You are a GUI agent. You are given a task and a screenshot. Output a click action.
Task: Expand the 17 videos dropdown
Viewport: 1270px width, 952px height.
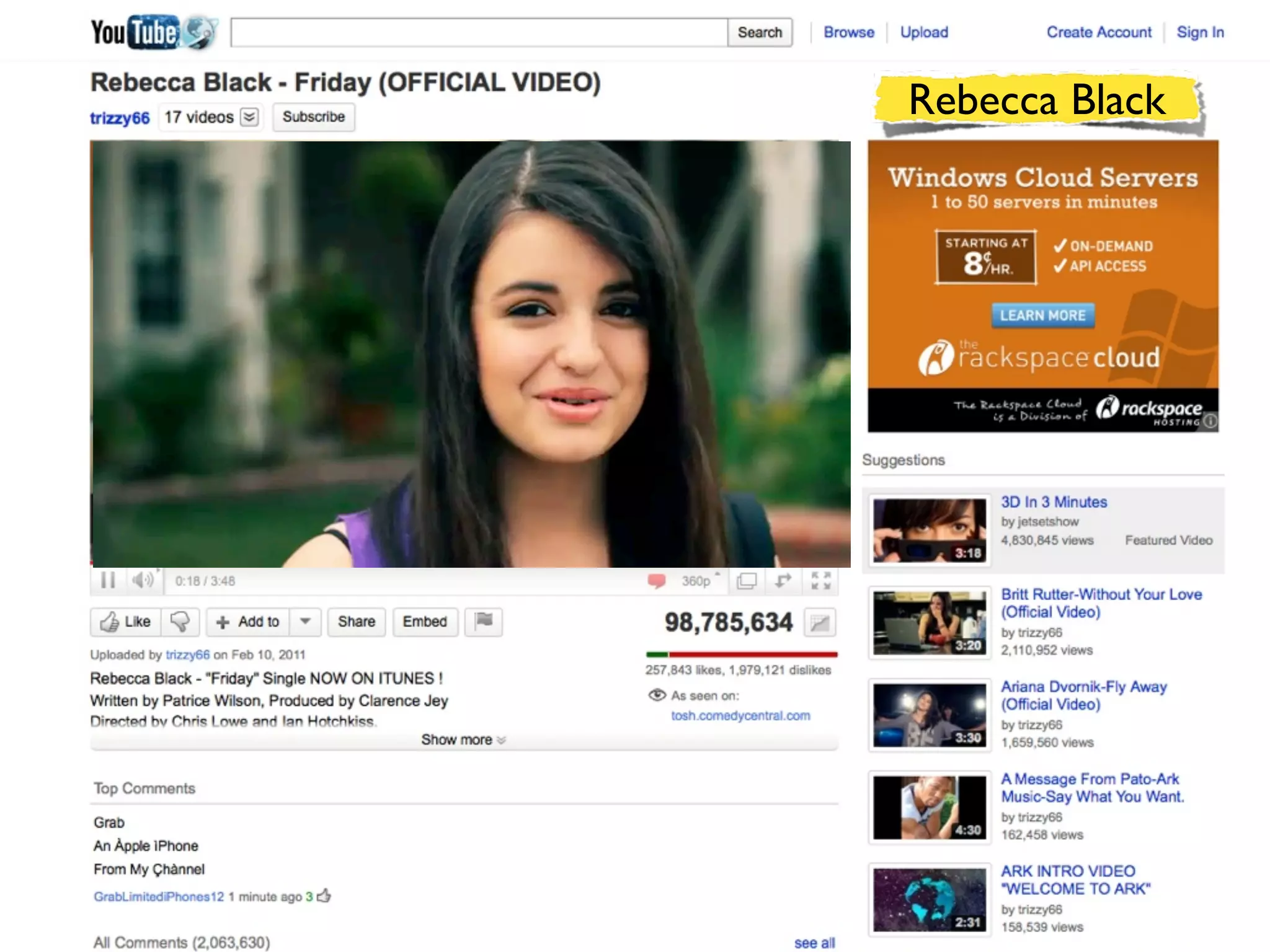tap(249, 117)
